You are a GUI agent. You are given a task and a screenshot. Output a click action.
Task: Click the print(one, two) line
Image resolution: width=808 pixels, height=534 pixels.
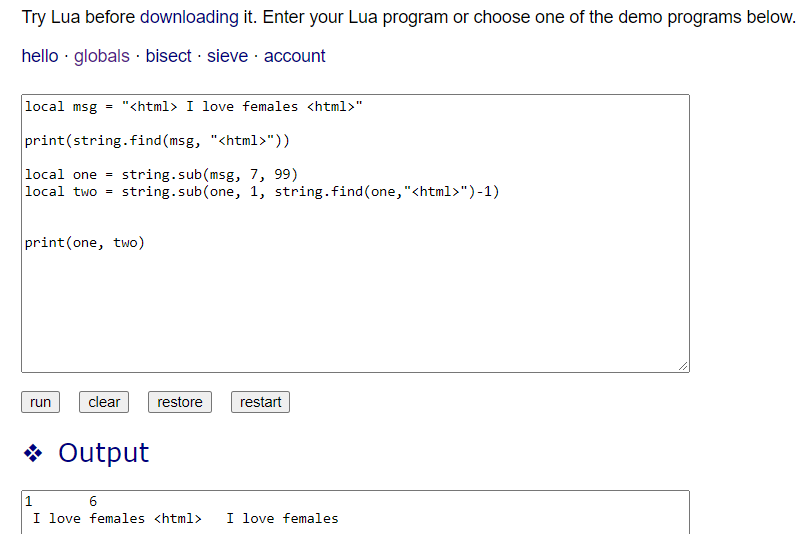(85, 243)
